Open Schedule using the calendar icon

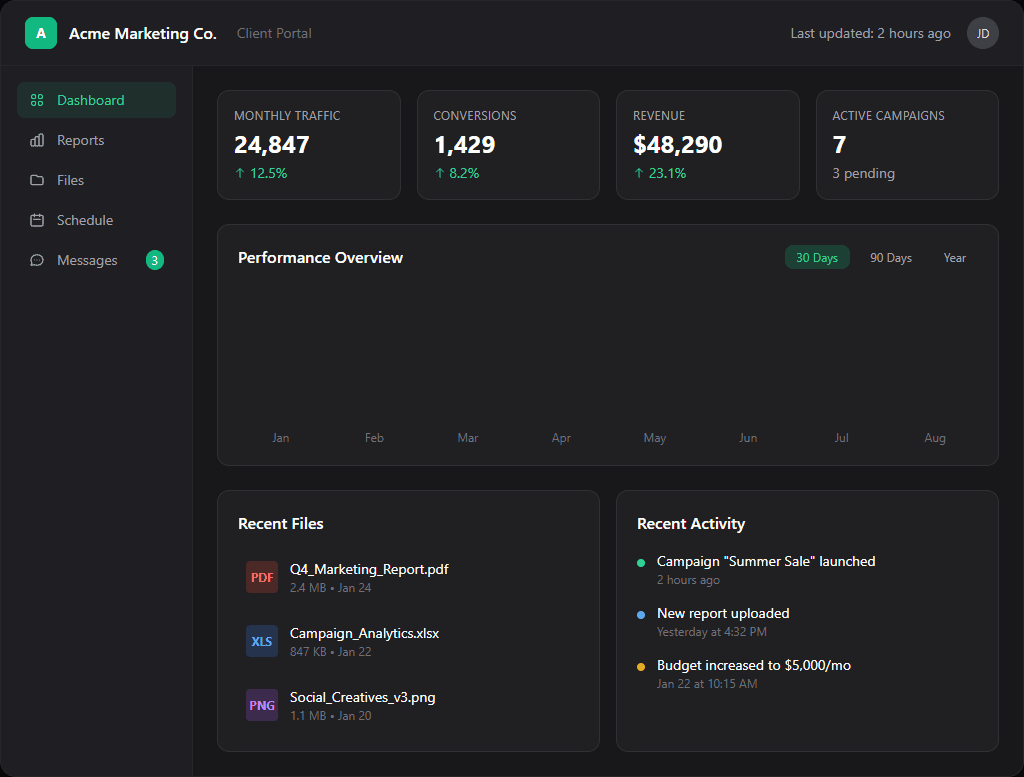[x=36, y=220]
